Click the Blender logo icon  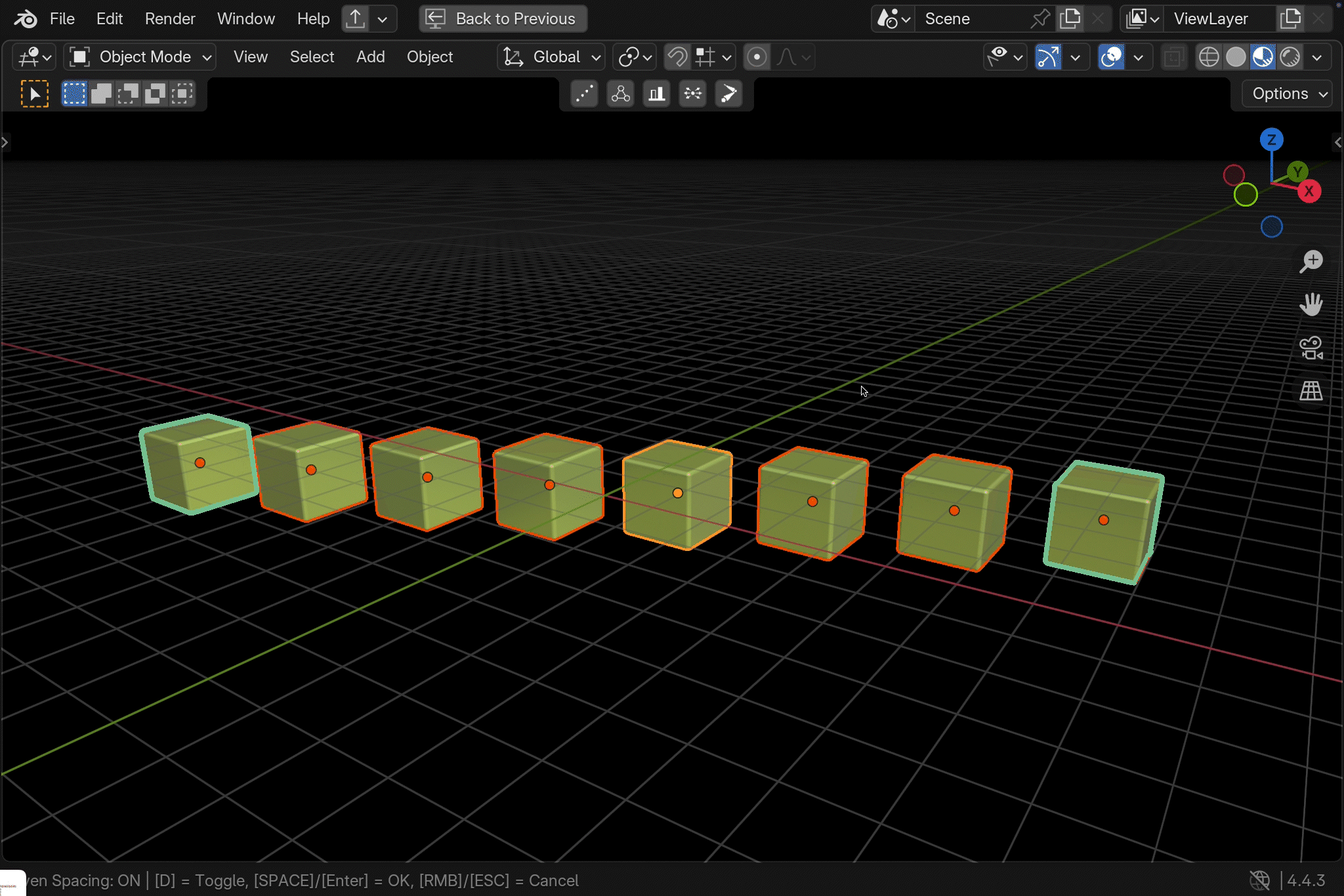(26, 19)
